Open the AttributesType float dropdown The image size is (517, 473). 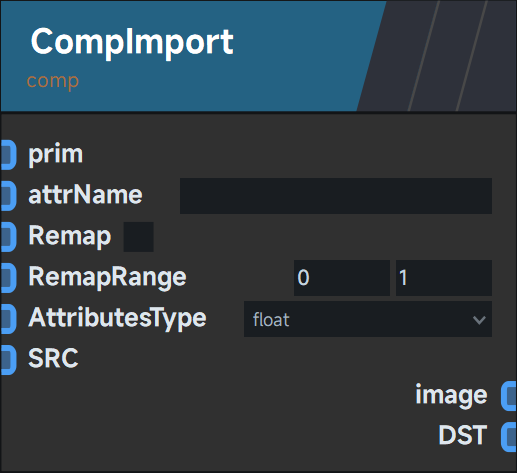pyautogui.click(x=368, y=319)
